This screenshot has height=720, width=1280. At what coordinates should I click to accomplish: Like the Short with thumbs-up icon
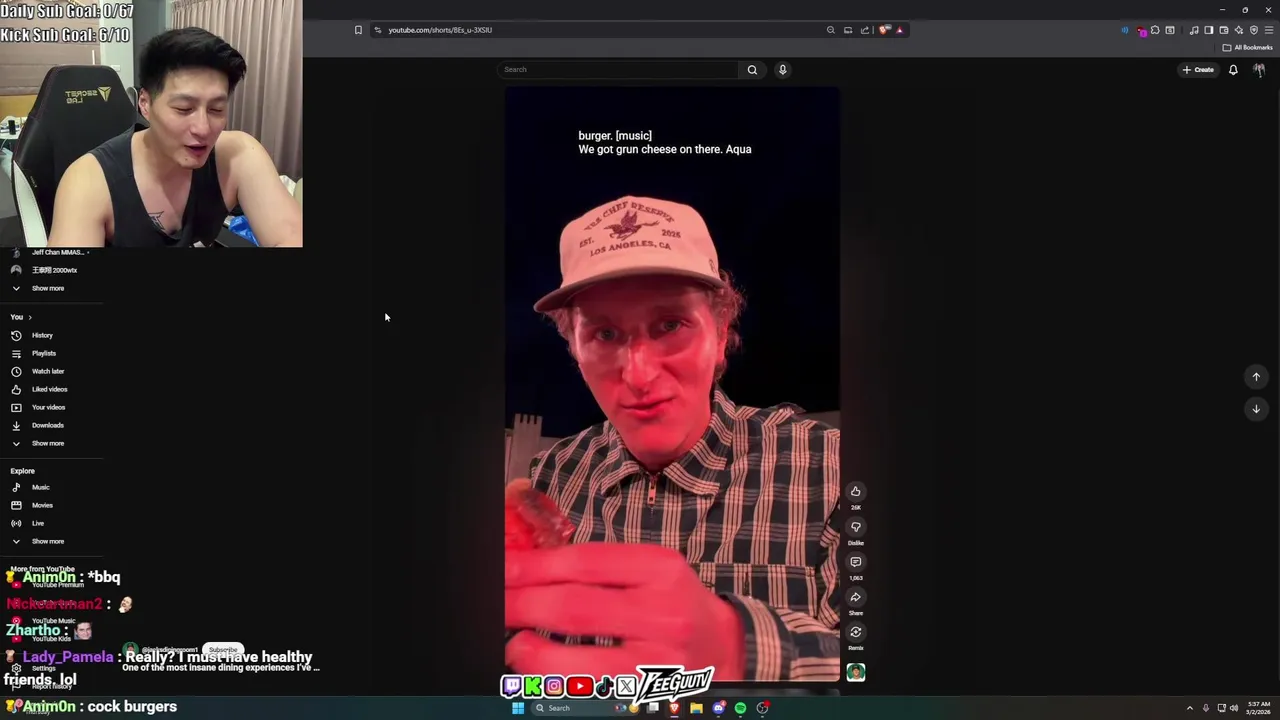(x=855, y=491)
